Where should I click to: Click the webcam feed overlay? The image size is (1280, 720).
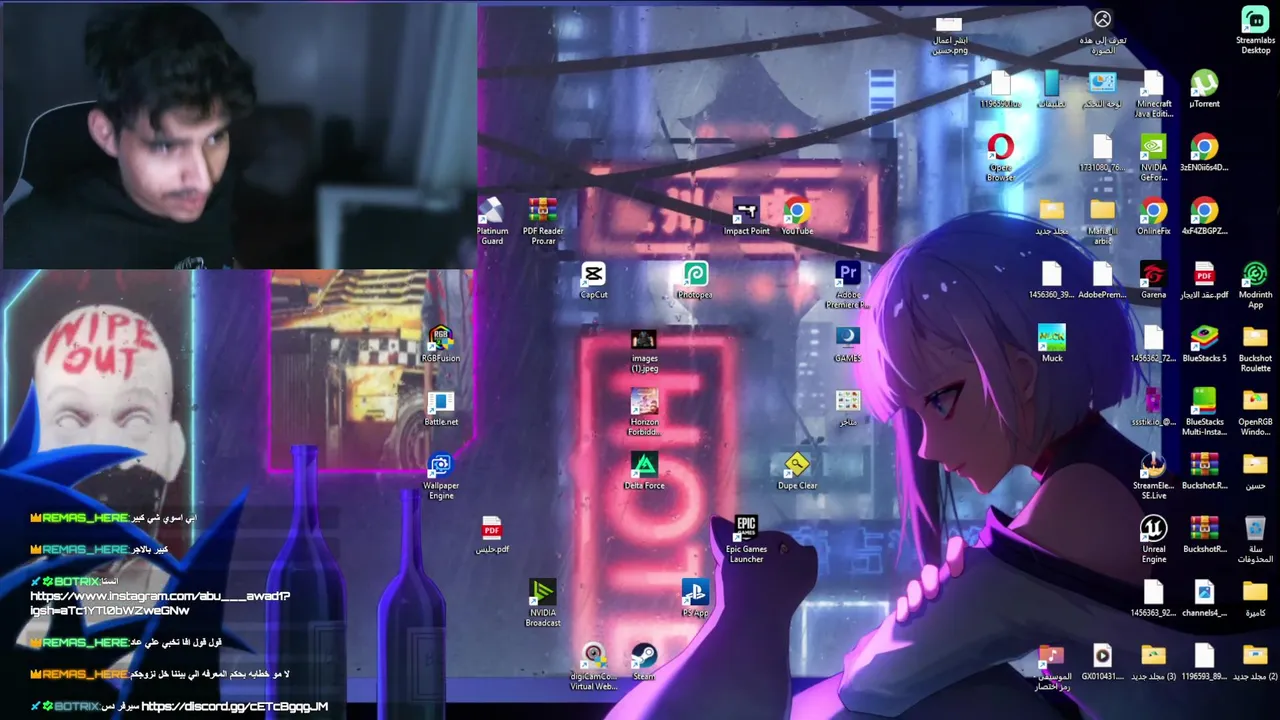coord(238,135)
